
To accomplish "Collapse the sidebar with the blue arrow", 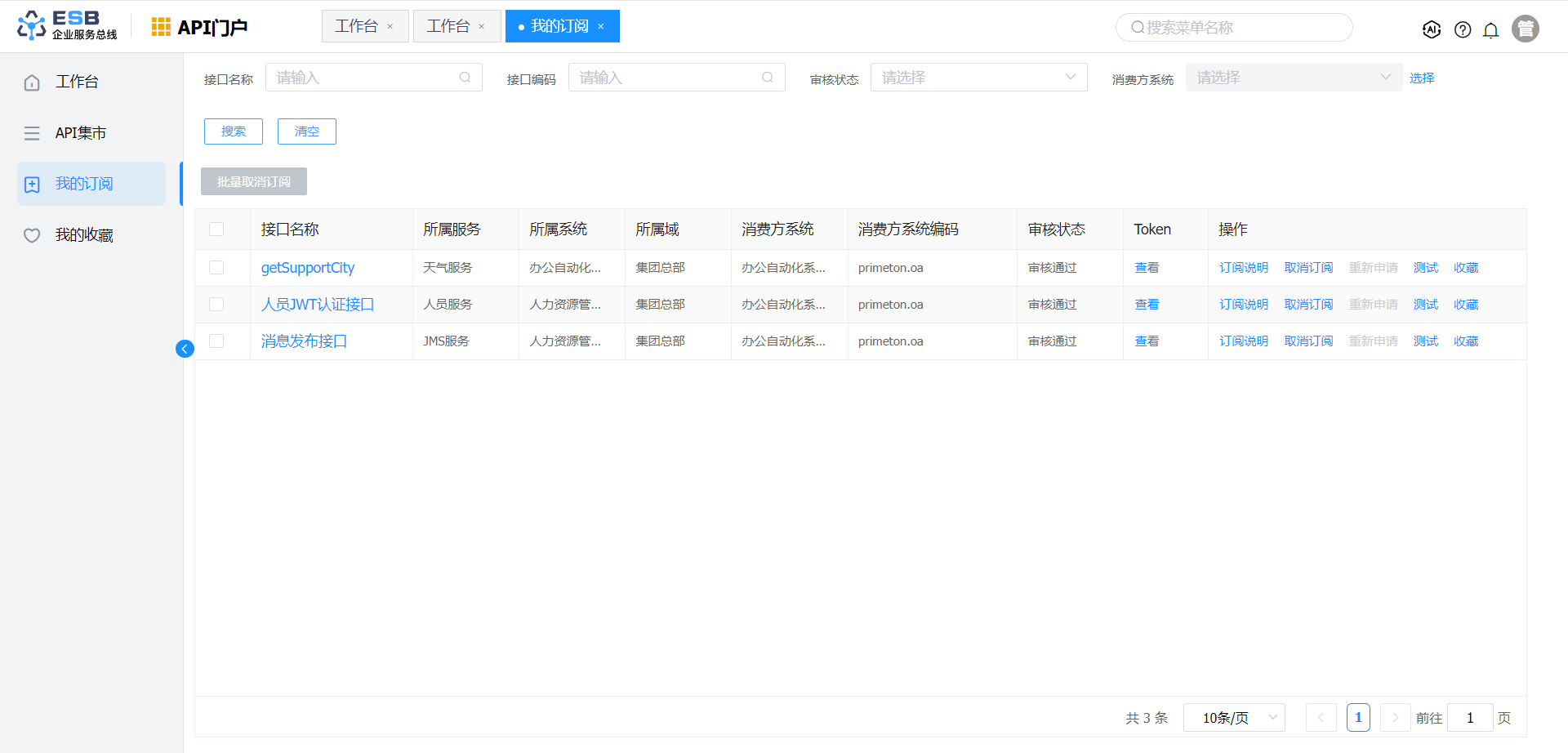I will pyautogui.click(x=185, y=349).
